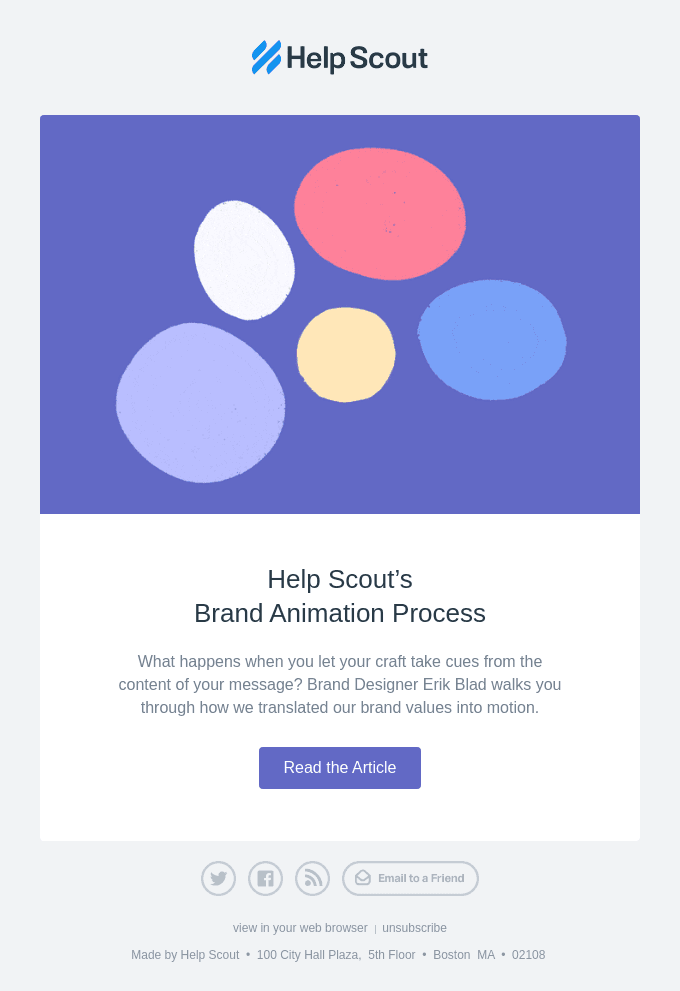Click the Twitter icon in footer

tap(218, 879)
